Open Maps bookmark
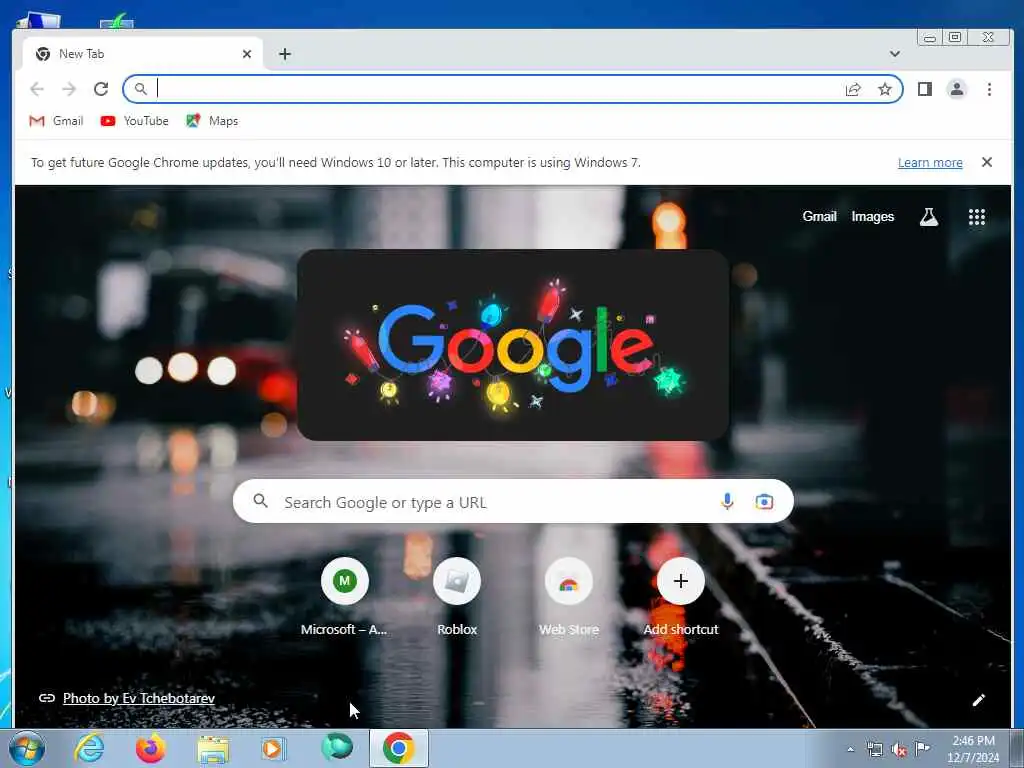Image resolution: width=1024 pixels, height=768 pixels. pos(212,121)
